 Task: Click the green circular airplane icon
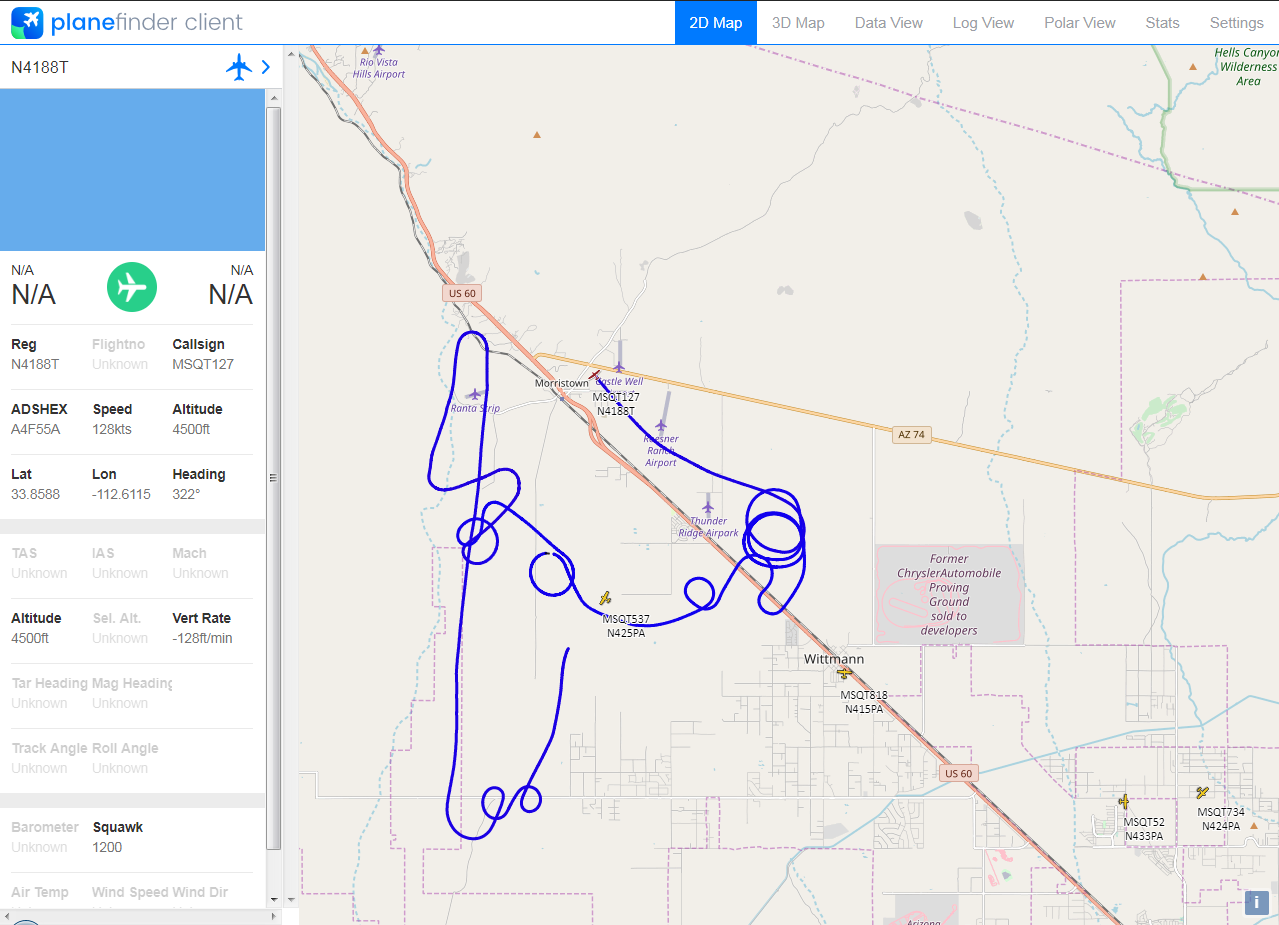pos(132,287)
